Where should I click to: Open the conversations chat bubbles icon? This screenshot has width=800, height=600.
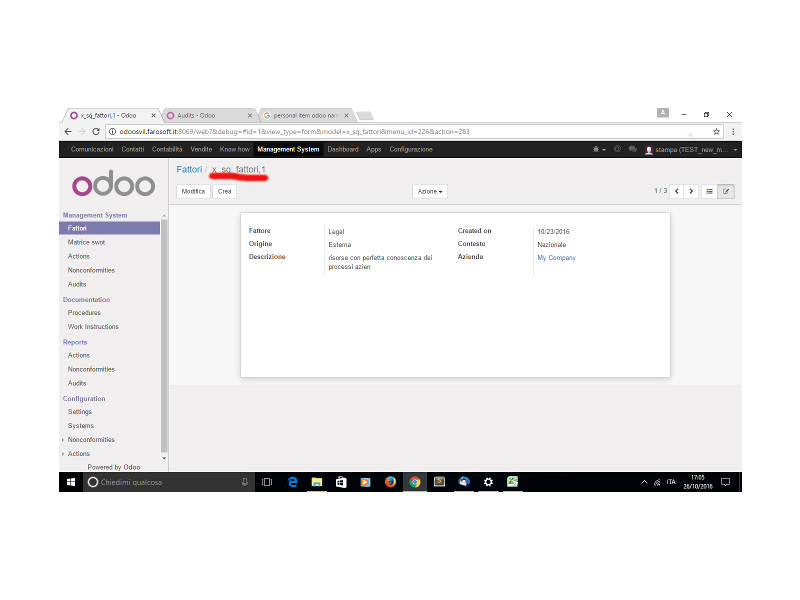(633, 149)
